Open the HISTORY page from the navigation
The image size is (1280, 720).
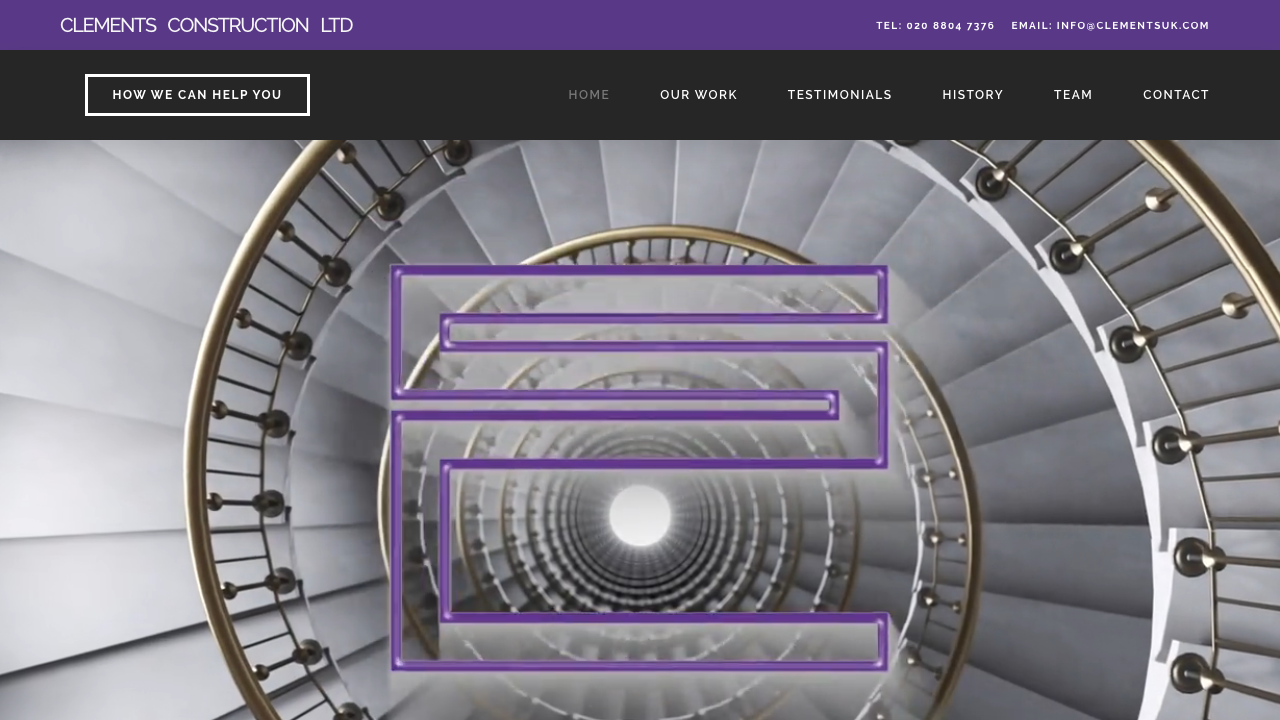[x=973, y=94]
